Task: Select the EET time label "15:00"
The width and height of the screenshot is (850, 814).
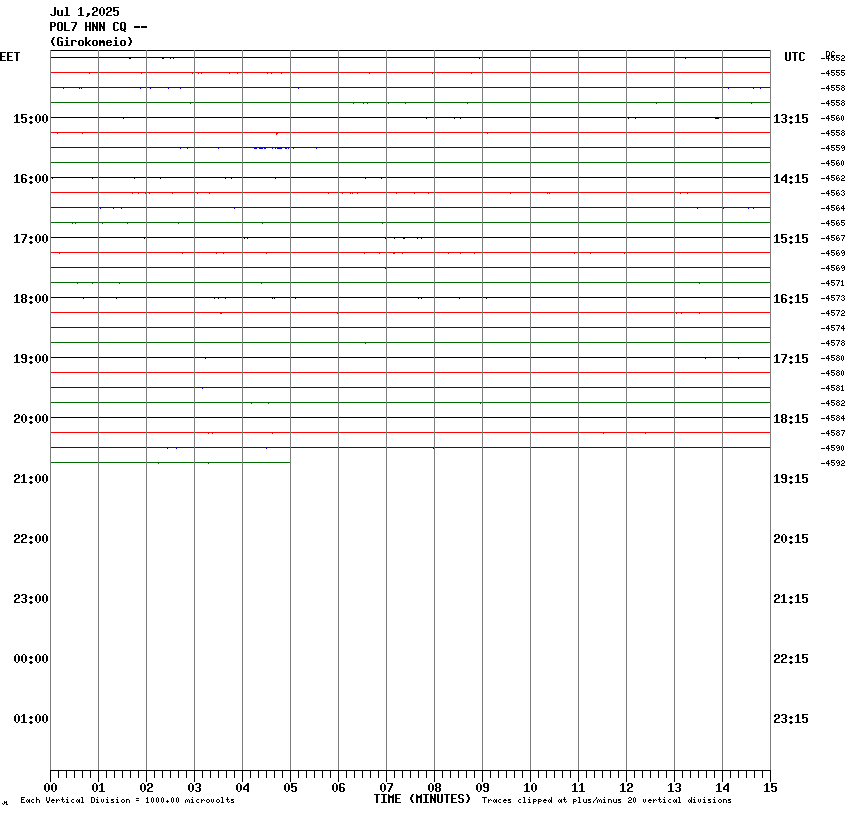Action: click(x=31, y=119)
